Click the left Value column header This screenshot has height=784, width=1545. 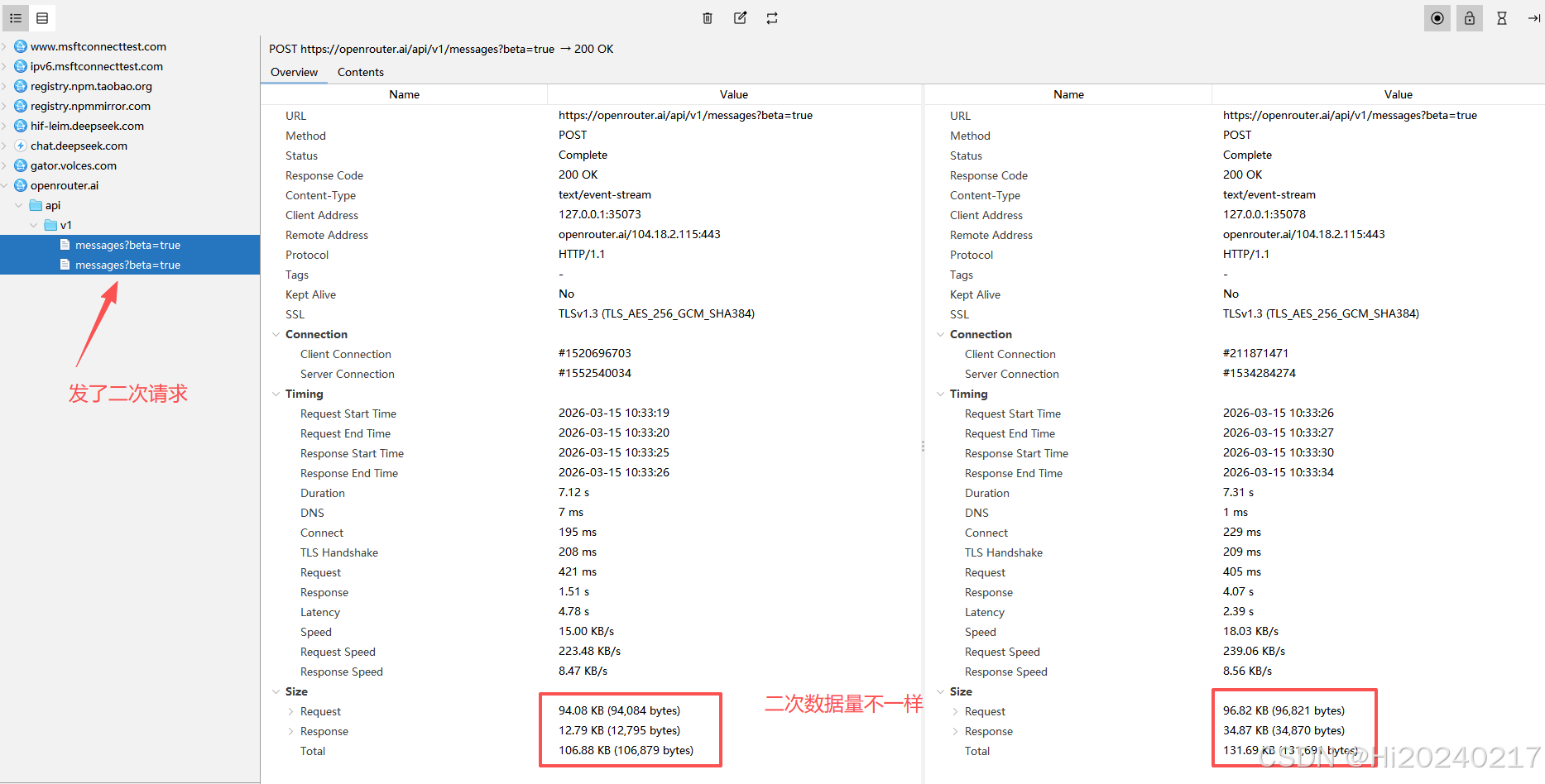(x=734, y=94)
